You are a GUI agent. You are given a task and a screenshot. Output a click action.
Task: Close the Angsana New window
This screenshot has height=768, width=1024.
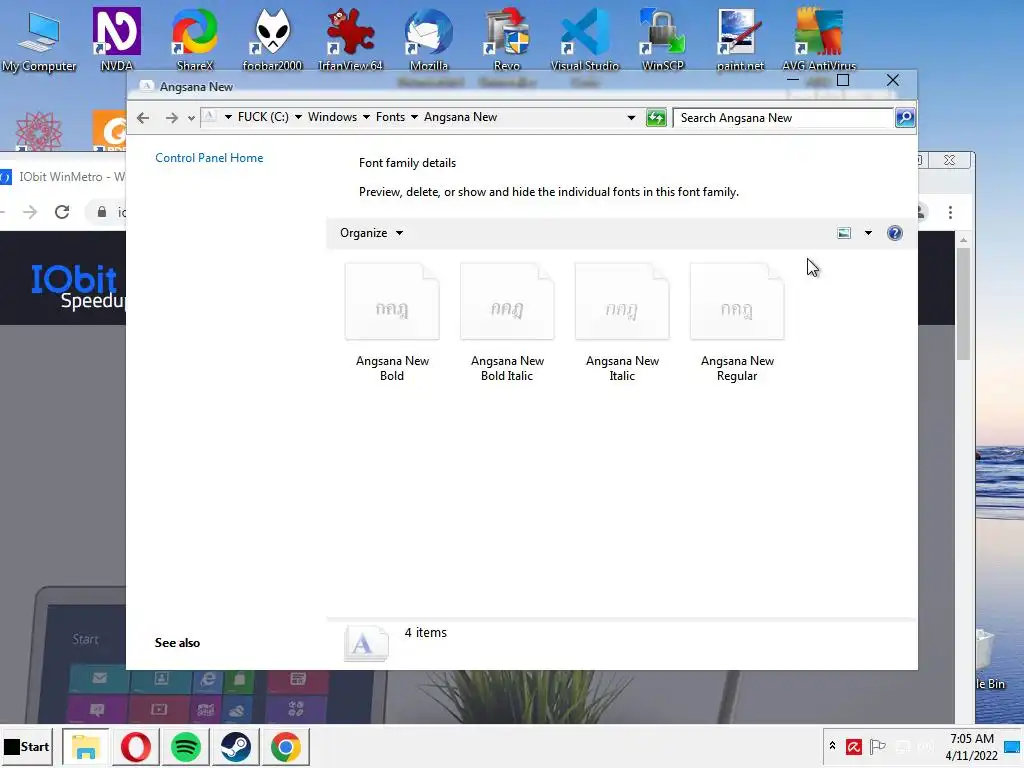coord(893,80)
